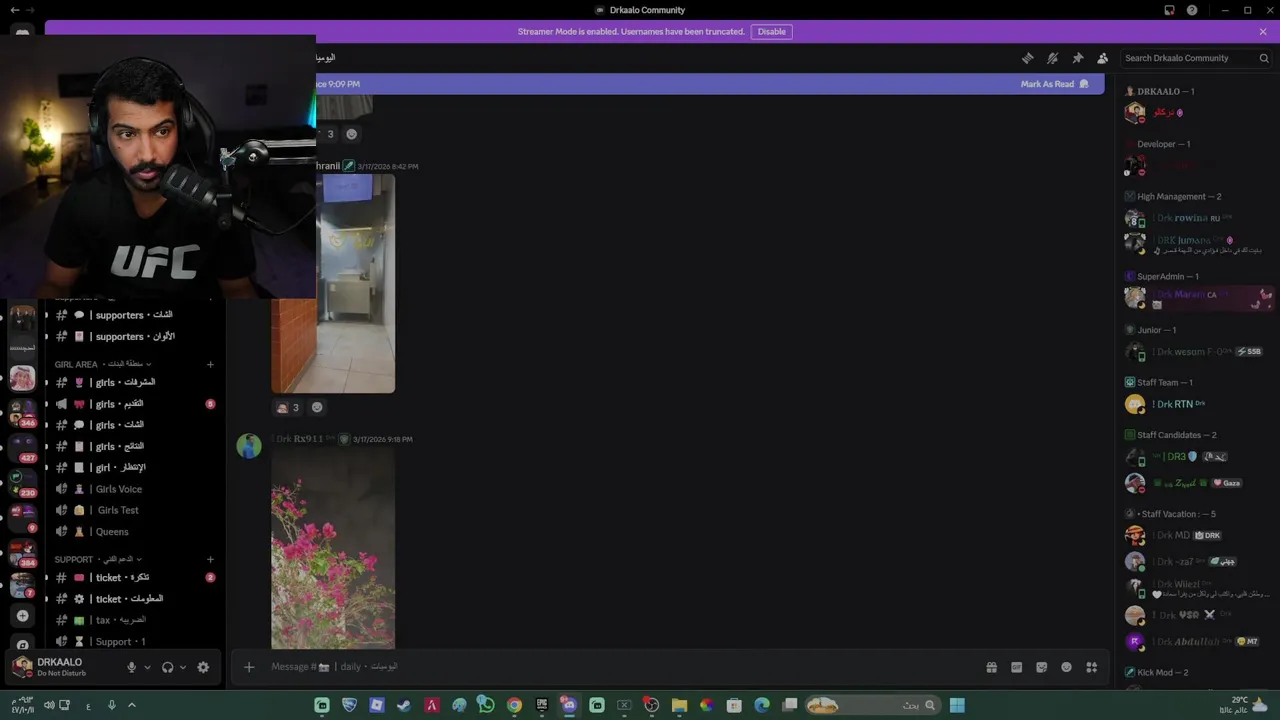Image resolution: width=1280 pixels, height=720 pixels.
Task: Go back with the title bar arrow
Action: coord(14,10)
